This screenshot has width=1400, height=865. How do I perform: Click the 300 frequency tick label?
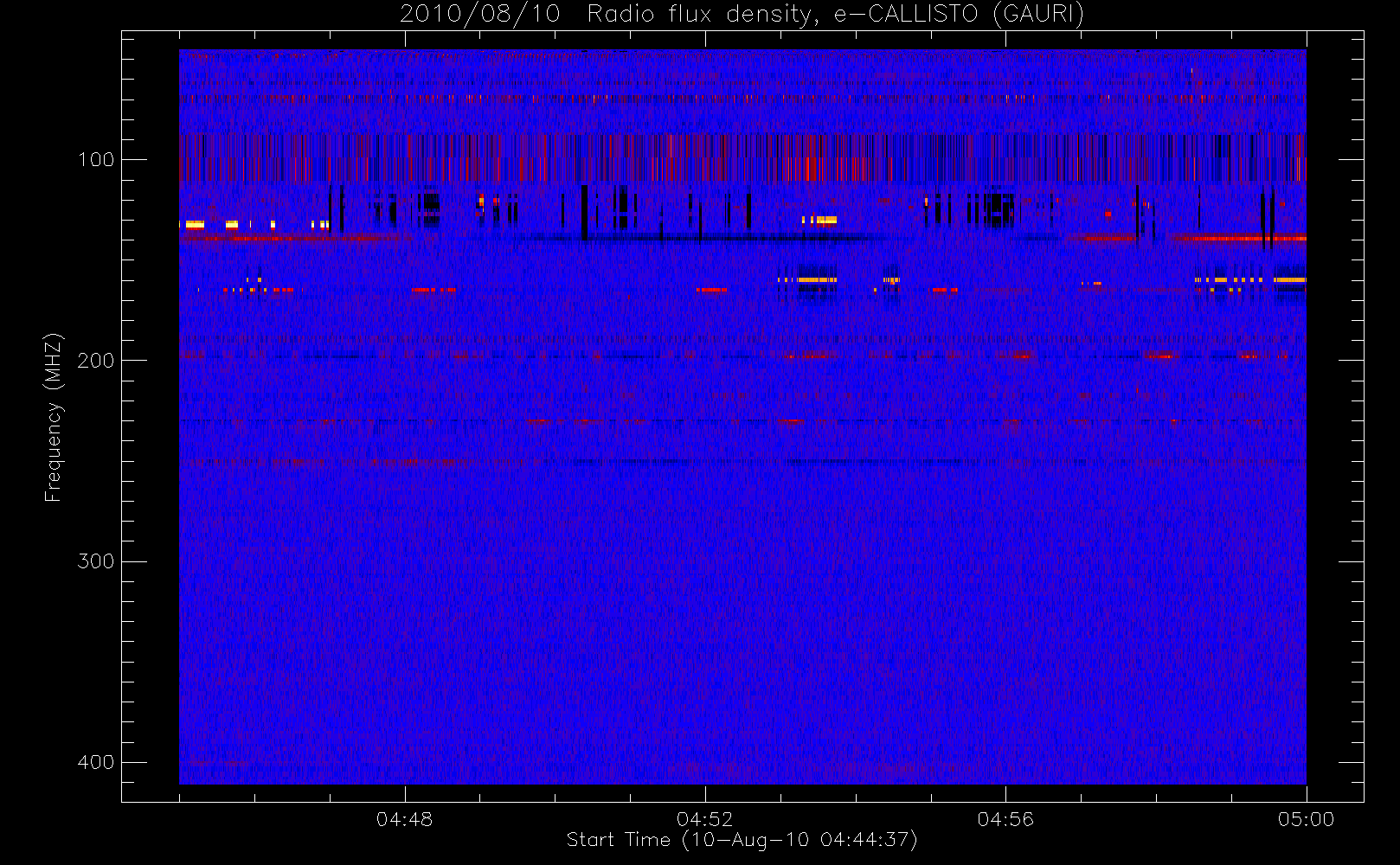[x=95, y=561]
